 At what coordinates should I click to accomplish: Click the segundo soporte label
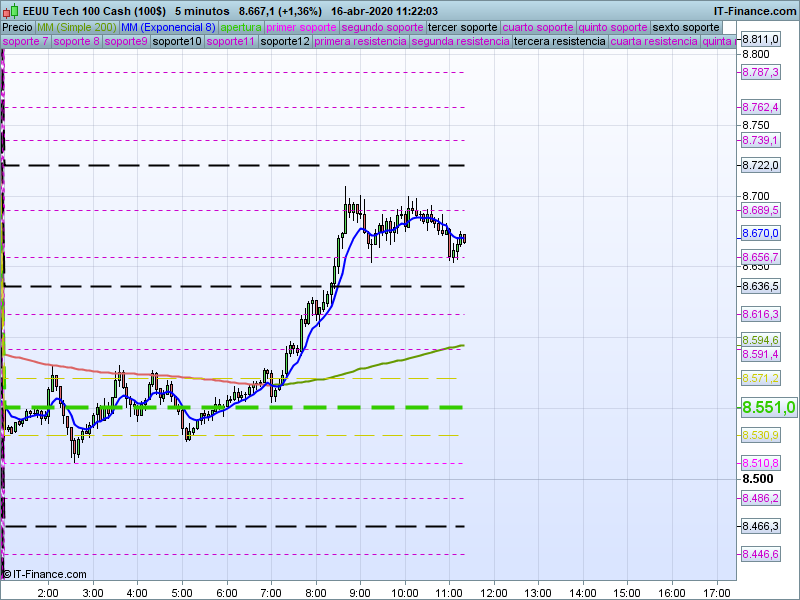pyautogui.click(x=382, y=27)
